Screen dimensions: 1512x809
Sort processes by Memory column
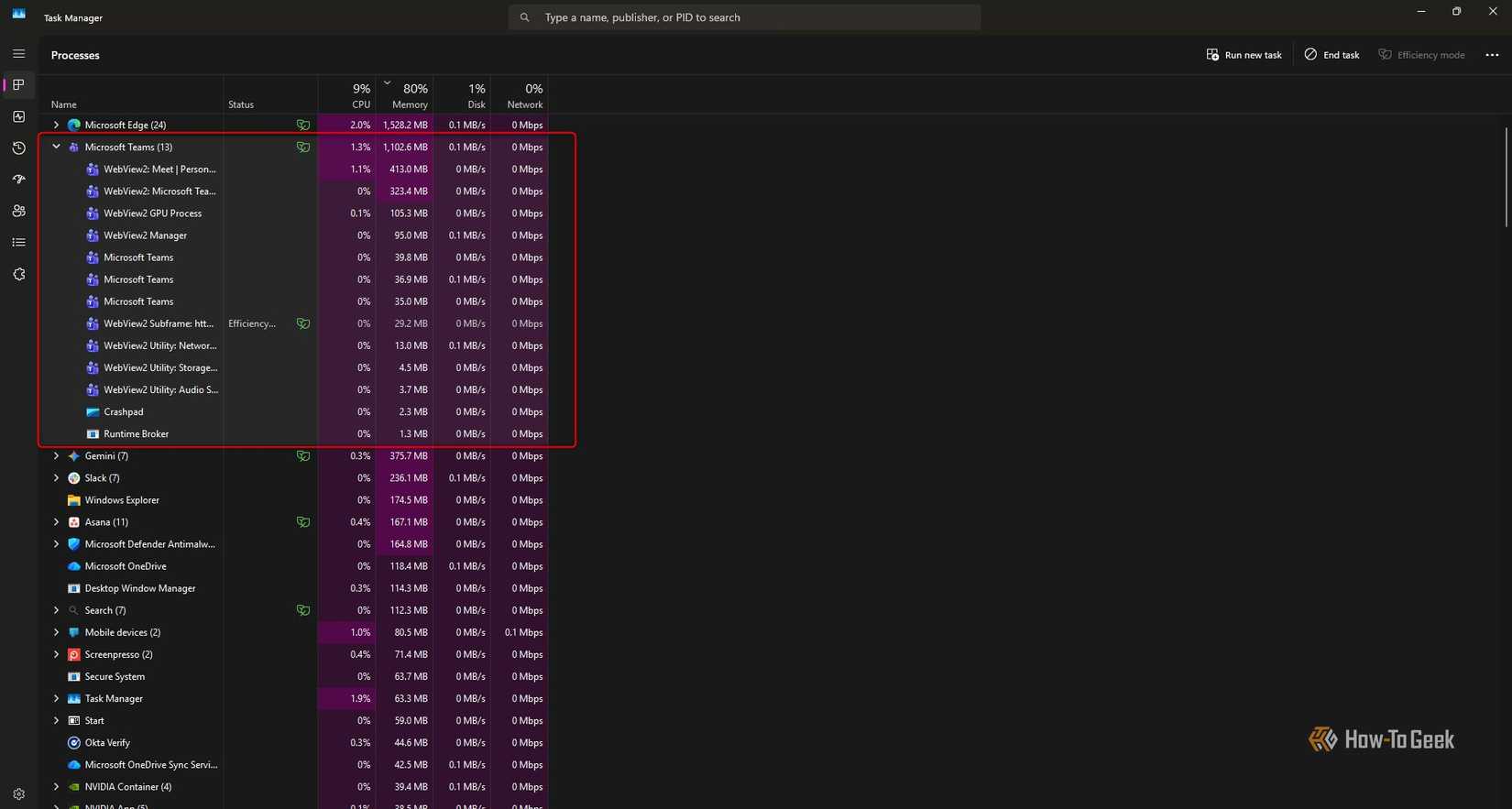click(404, 94)
